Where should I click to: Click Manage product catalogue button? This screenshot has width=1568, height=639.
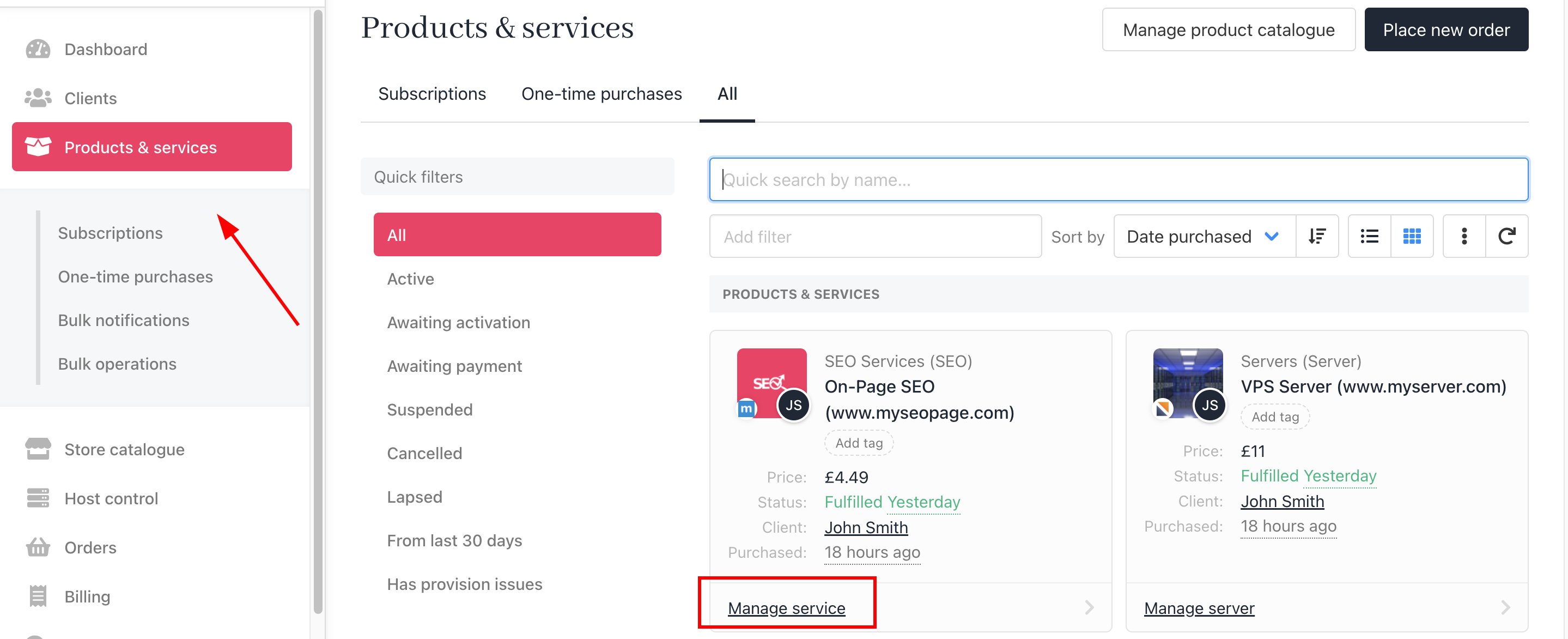pos(1229,29)
